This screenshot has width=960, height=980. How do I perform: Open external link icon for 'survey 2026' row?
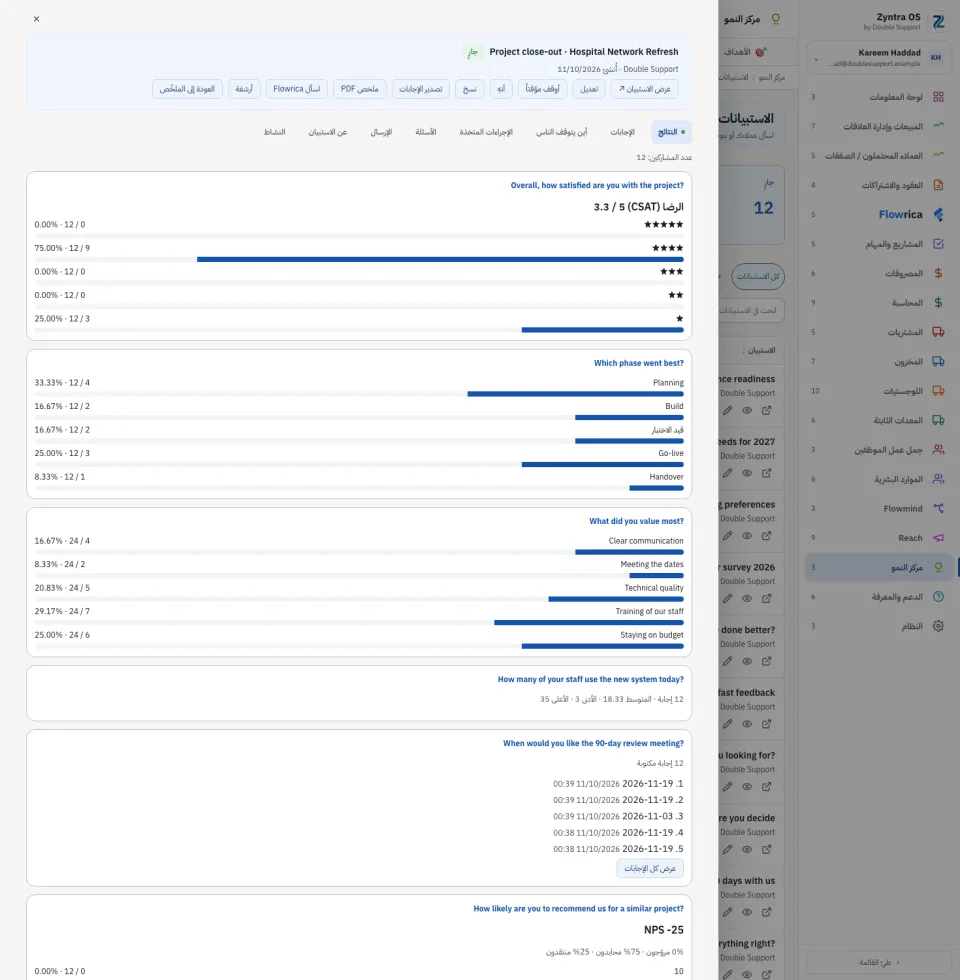(766, 598)
